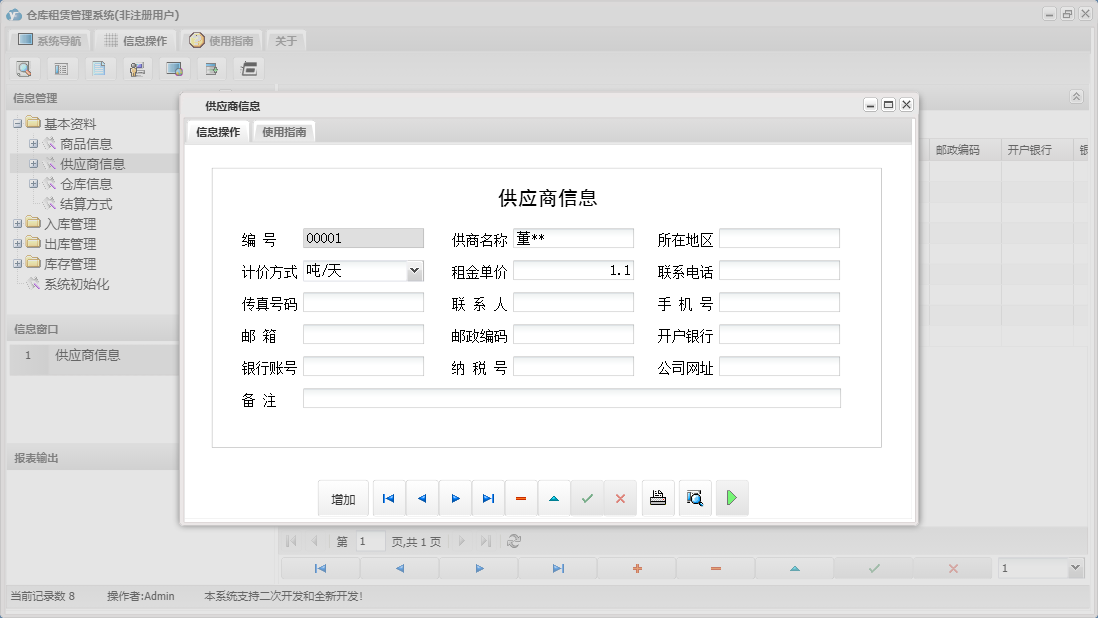This screenshot has height=618, width=1098.
Task: Open the 关于 menu item
Action: click(286, 41)
